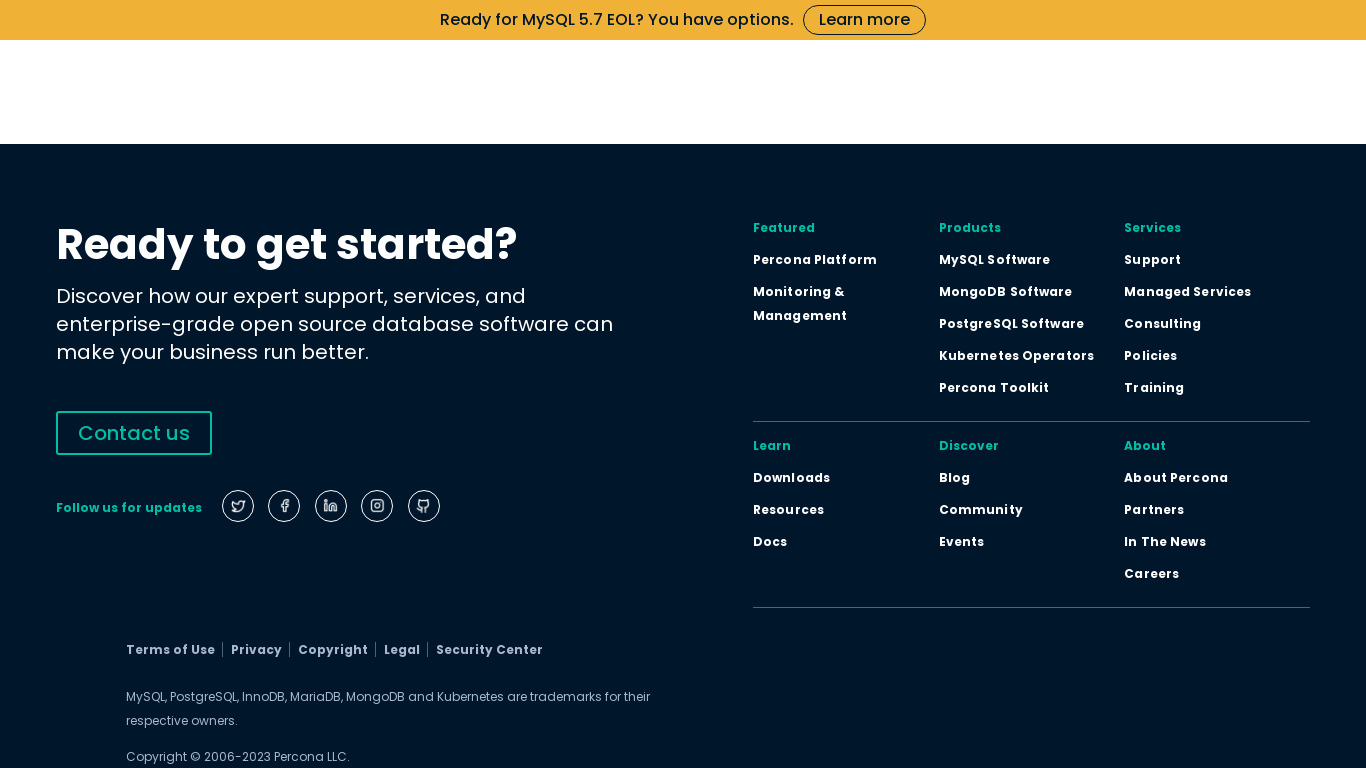The width and height of the screenshot is (1366, 768).
Task: Go to Percona's GitHub icon
Action: point(424,506)
